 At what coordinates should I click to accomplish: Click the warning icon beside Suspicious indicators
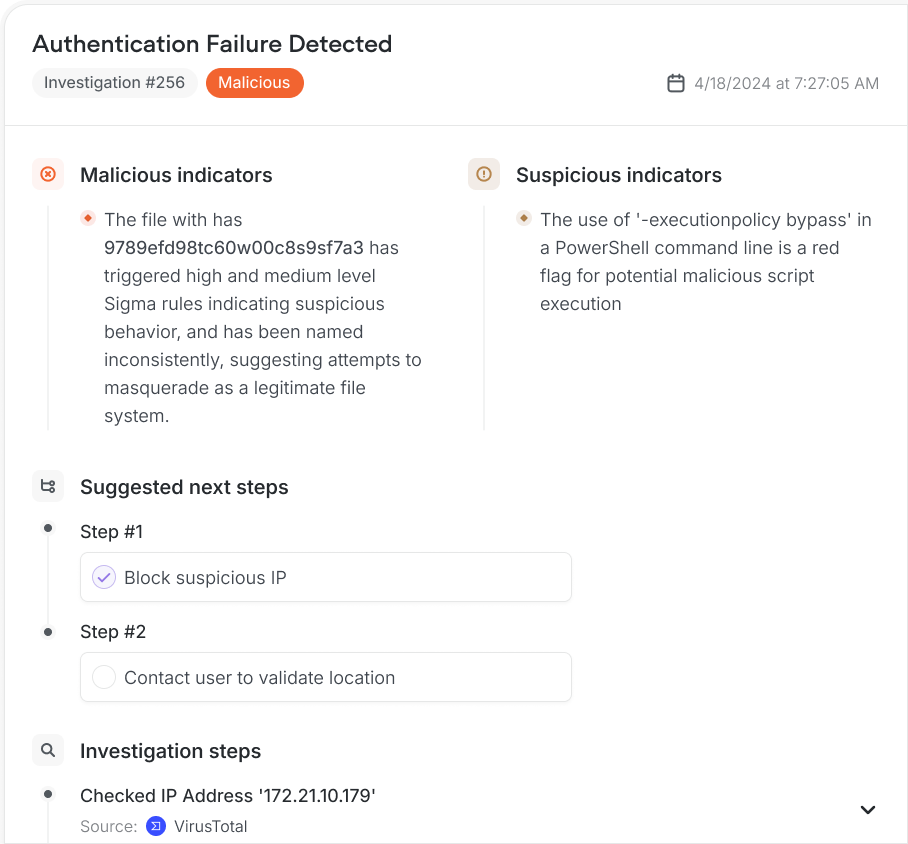click(x=484, y=174)
